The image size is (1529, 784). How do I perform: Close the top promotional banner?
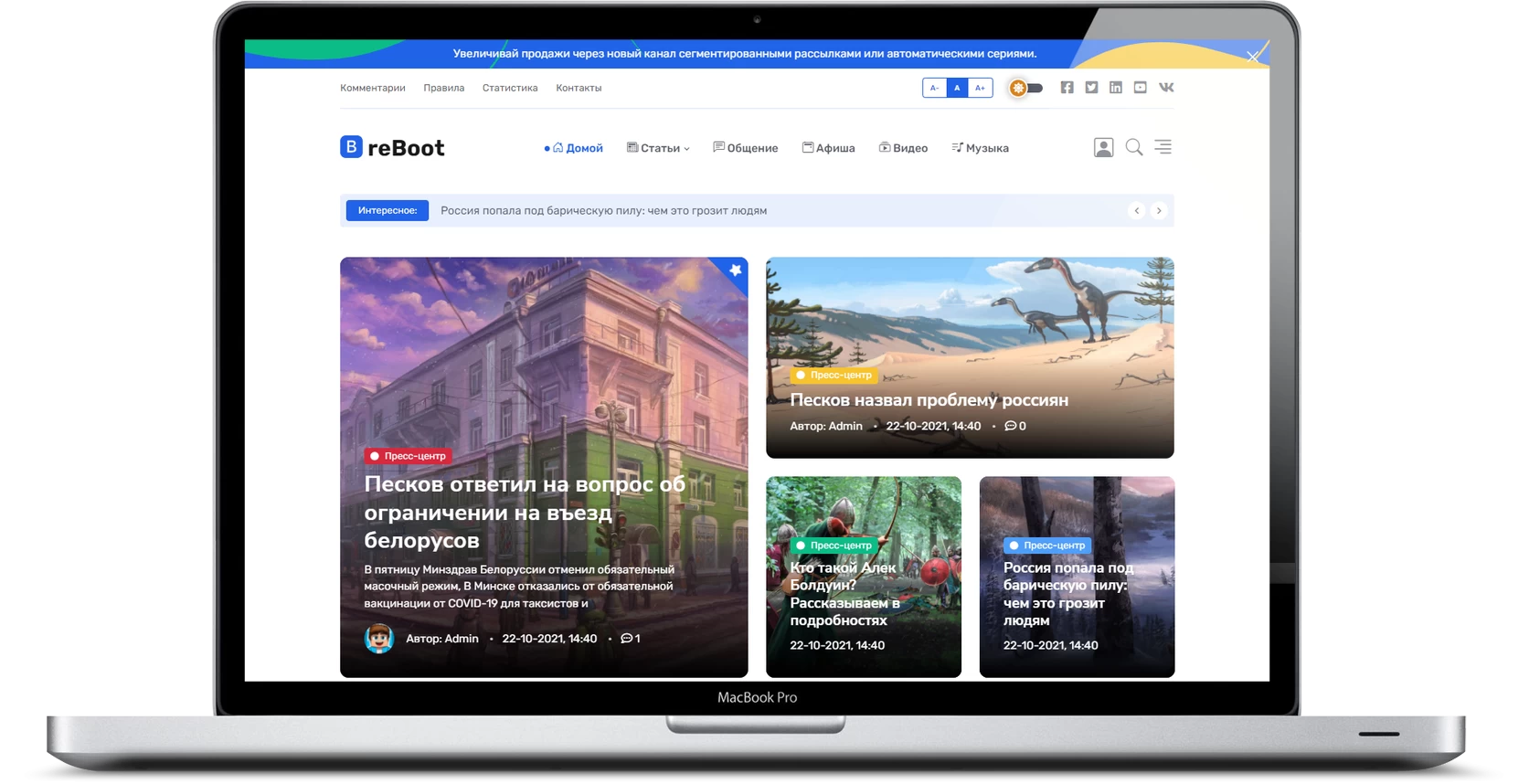[x=1253, y=57]
